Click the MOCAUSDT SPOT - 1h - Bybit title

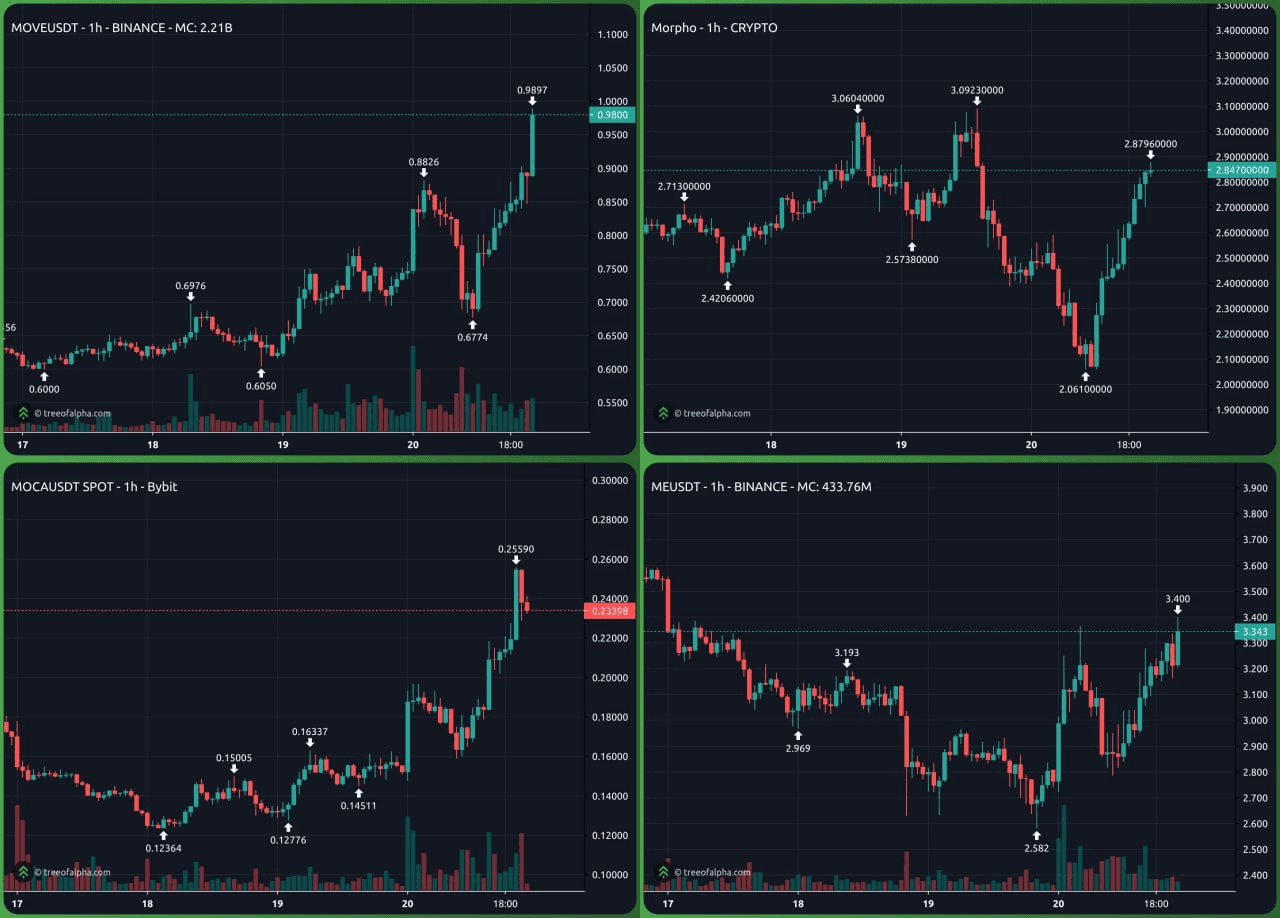click(92, 487)
